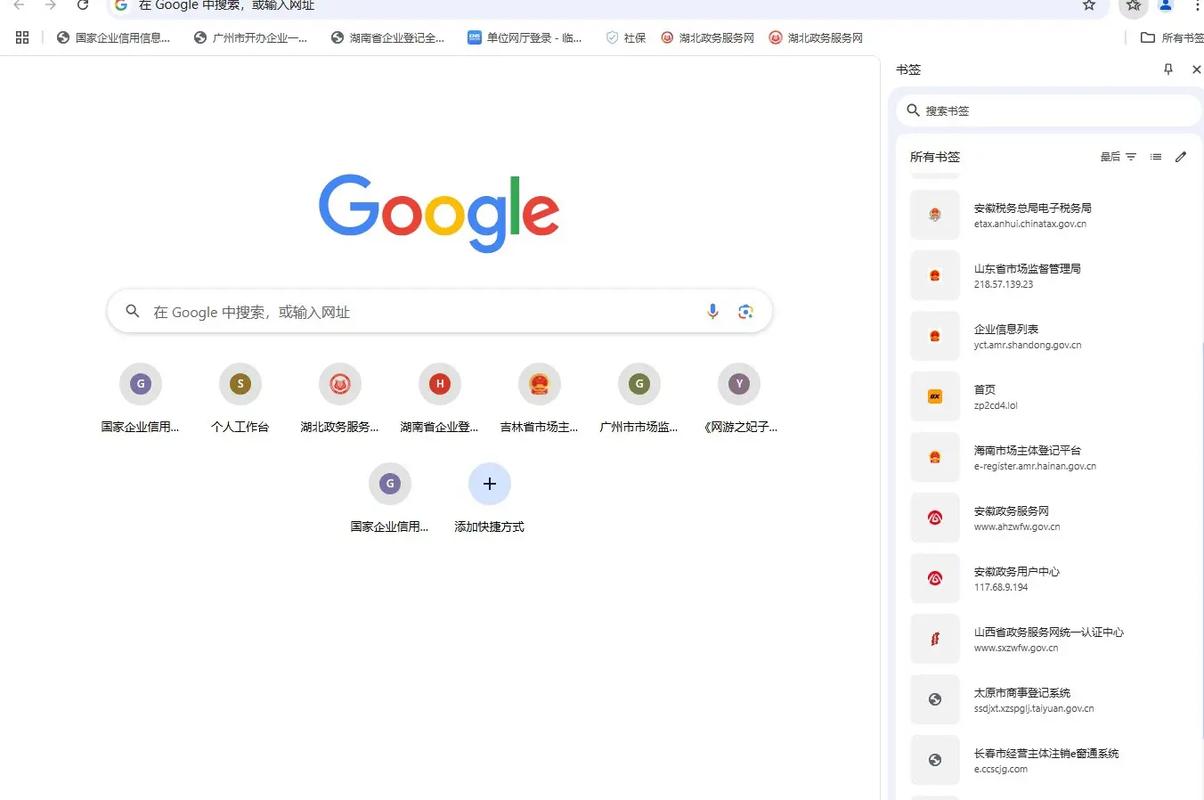
Task: Click the 所有书签 heading in side panel
Action: pyautogui.click(x=934, y=157)
